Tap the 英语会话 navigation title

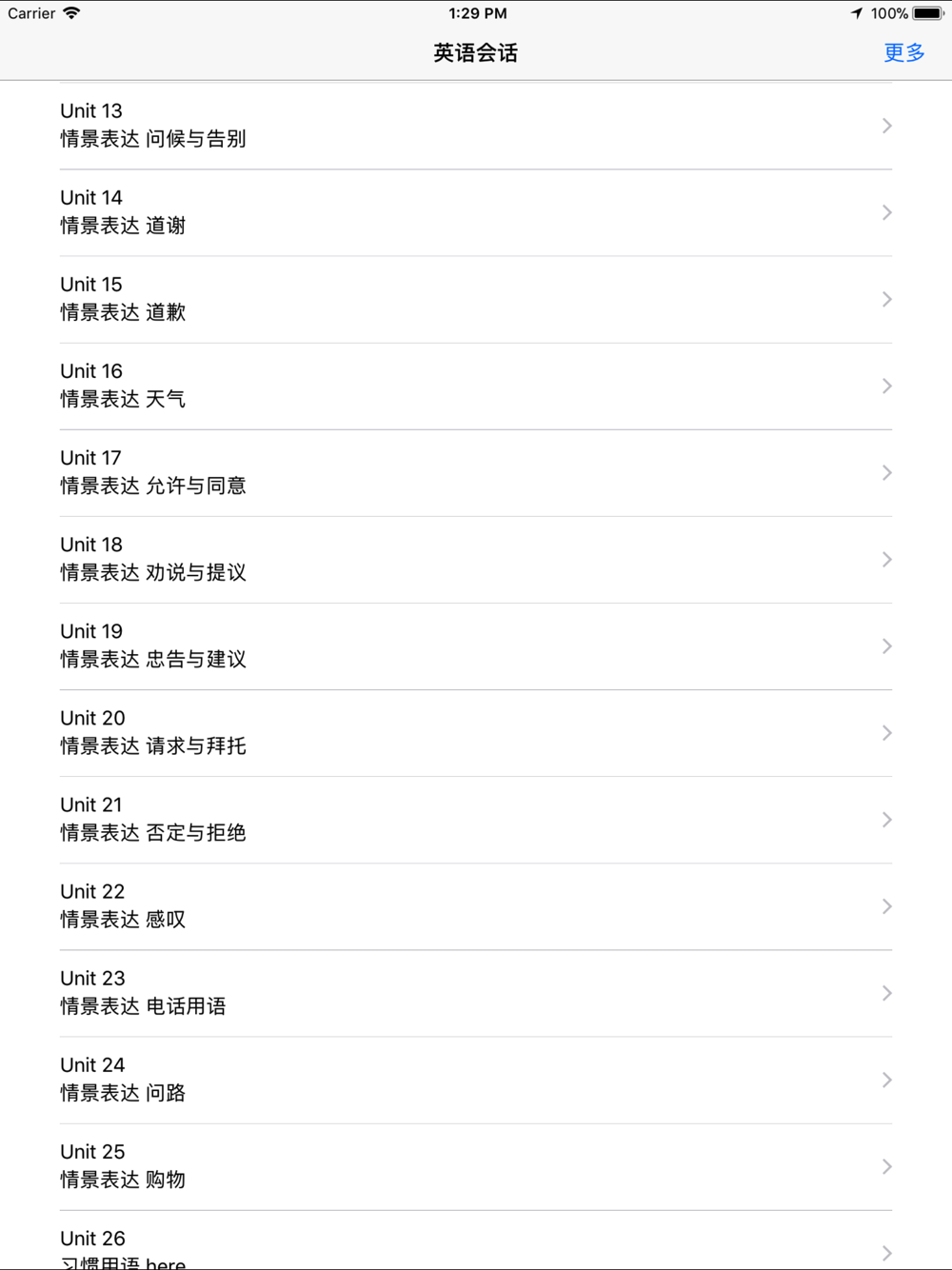475,53
